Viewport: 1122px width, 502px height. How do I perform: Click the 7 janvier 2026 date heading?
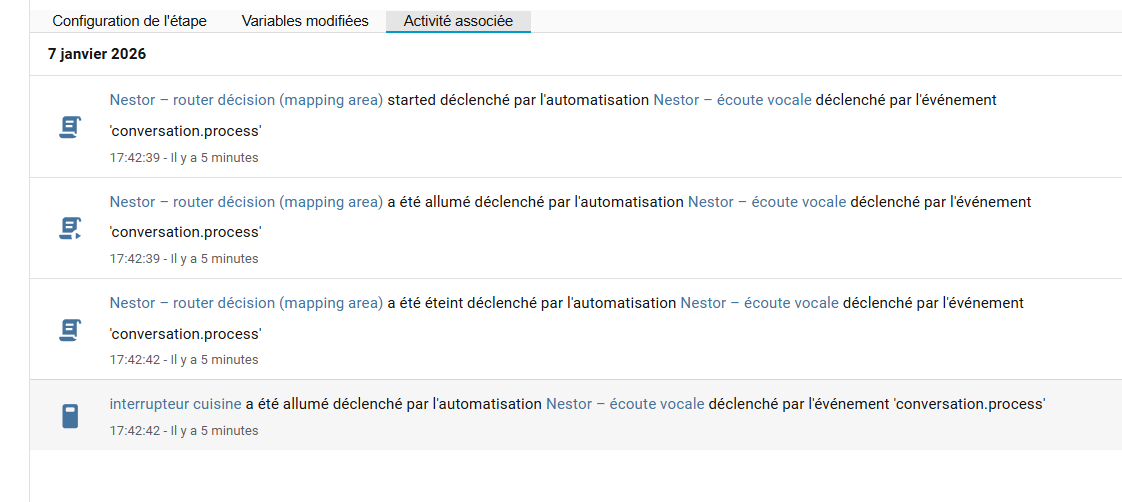click(x=97, y=54)
